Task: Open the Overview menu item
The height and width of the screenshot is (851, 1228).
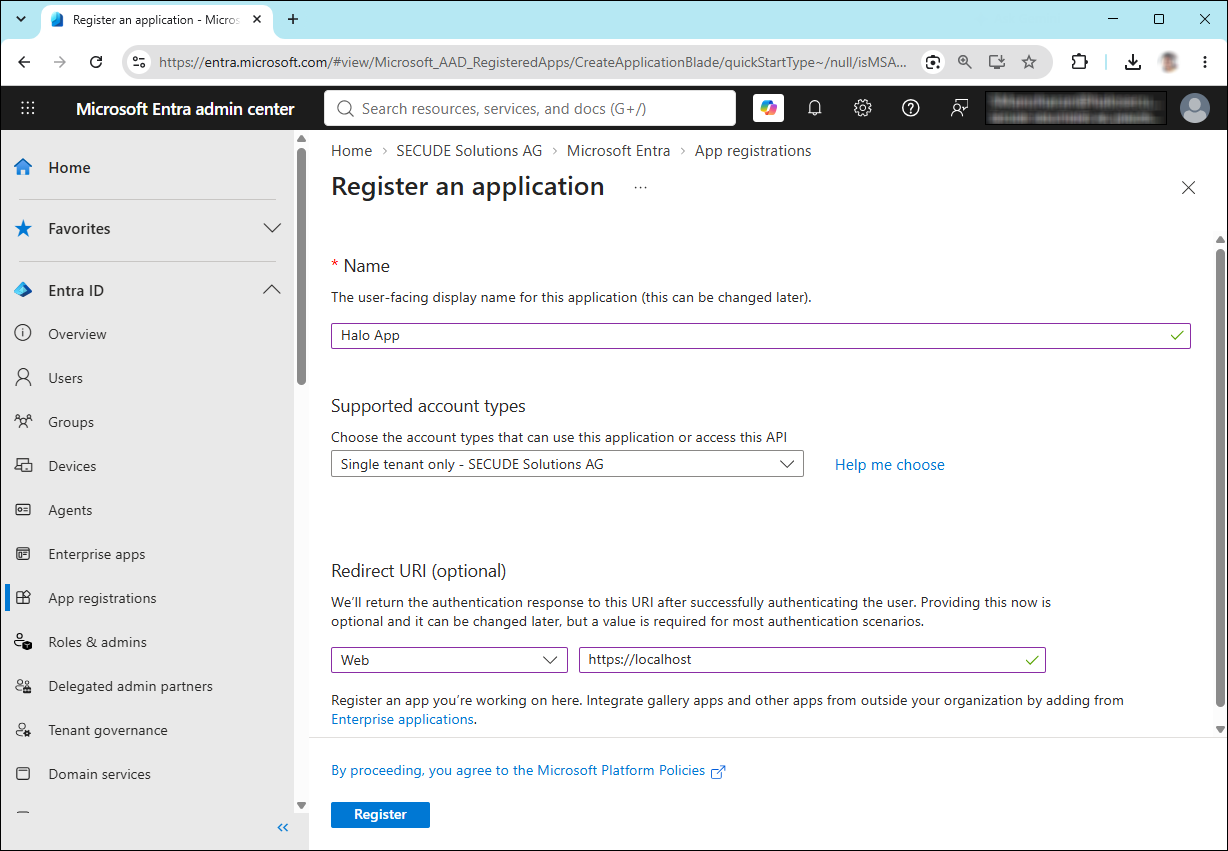Action: [x=77, y=334]
